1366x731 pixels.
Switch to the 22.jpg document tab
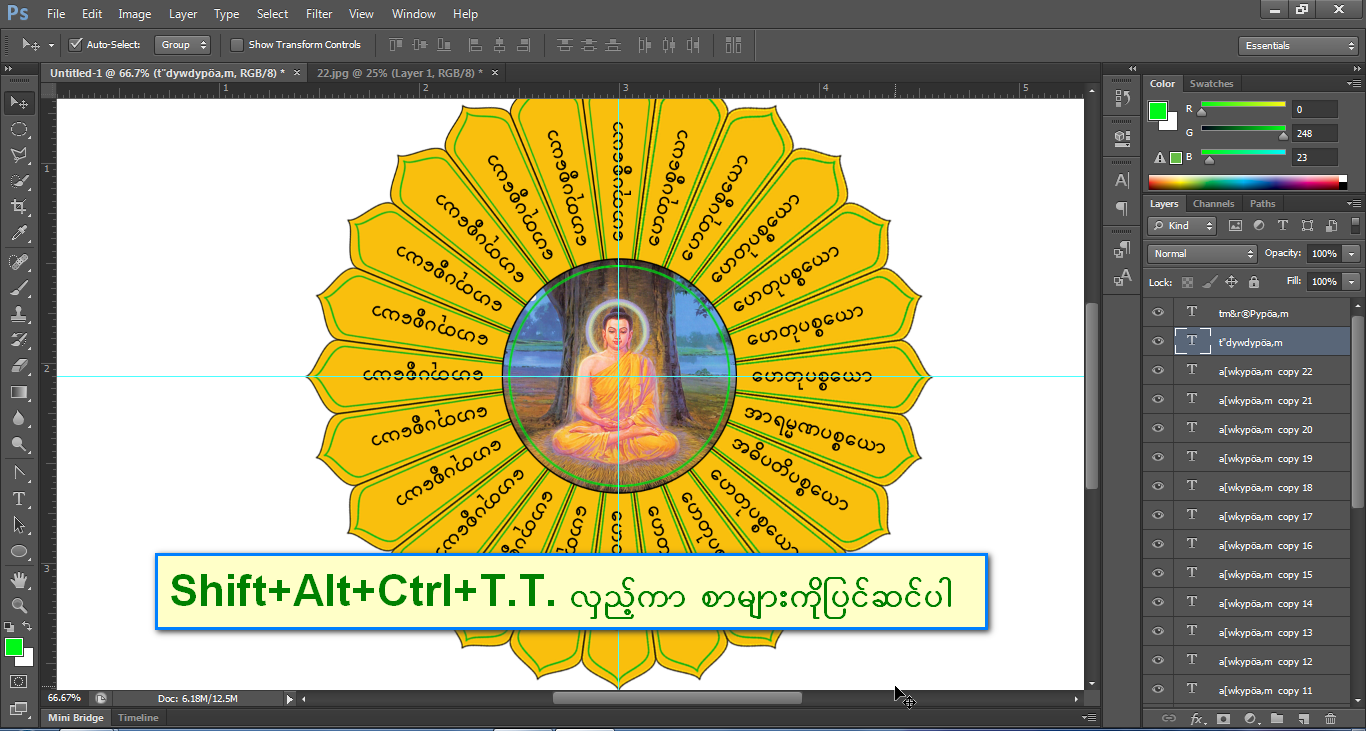pyautogui.click(x=399, y=73)
